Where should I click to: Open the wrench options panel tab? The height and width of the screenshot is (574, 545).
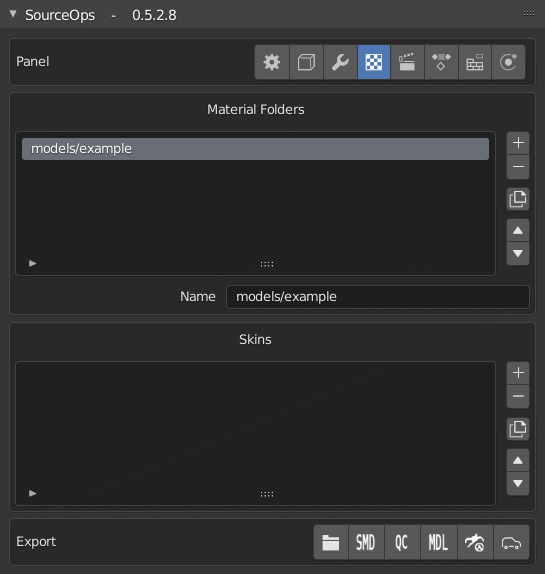[340, 62]
